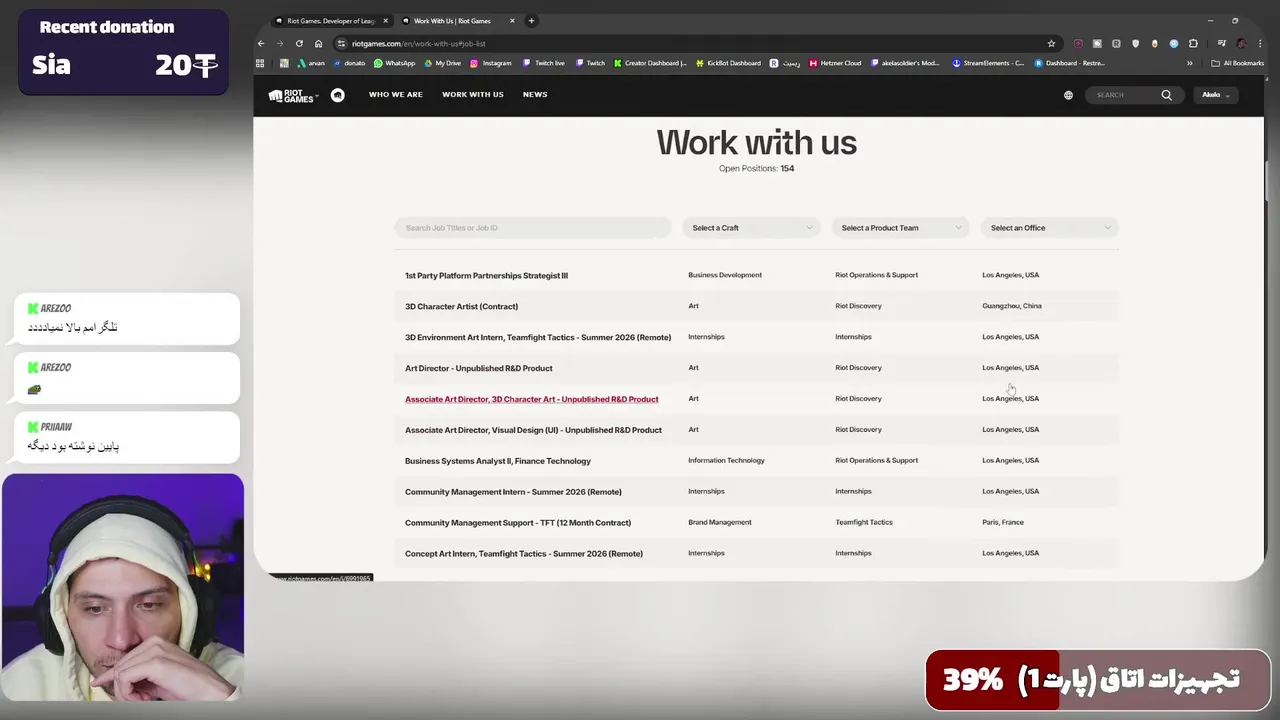This screenshot has height=720, width=1280.
Task: Open the Akela account dropdown
Action: coord(1216,95)
